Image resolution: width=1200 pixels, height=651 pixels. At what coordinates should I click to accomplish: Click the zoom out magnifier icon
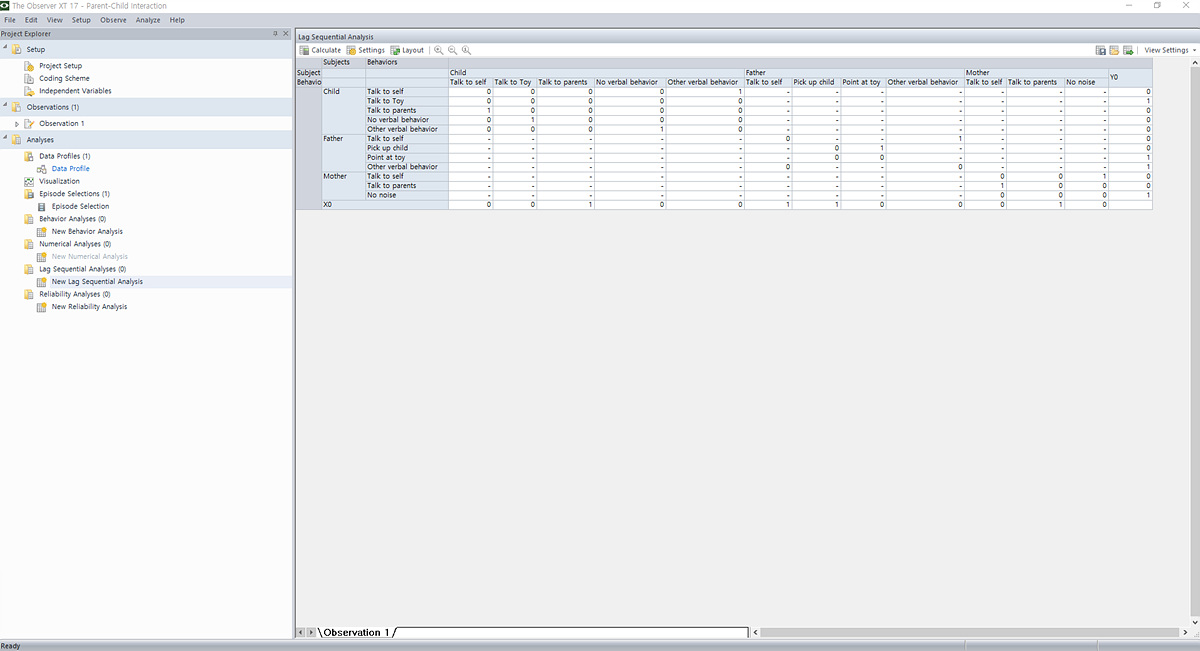(452, 50)
